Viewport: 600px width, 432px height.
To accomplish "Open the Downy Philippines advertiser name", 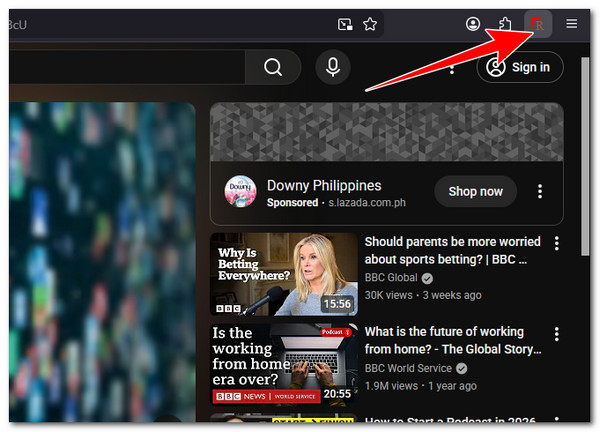I will coord(324,186).
